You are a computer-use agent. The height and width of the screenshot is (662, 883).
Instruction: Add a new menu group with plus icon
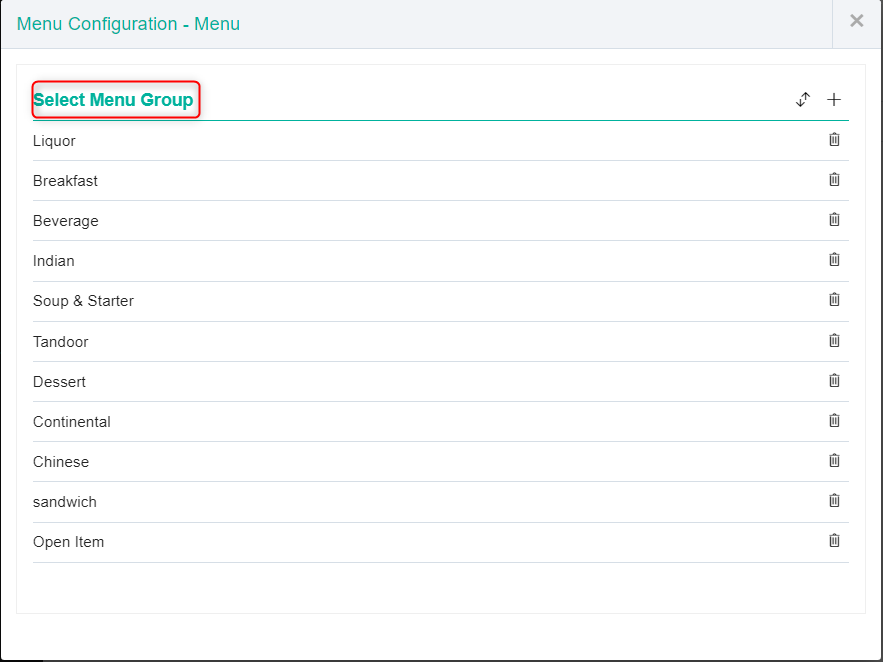pyautogui.click(x=834, y=100)
